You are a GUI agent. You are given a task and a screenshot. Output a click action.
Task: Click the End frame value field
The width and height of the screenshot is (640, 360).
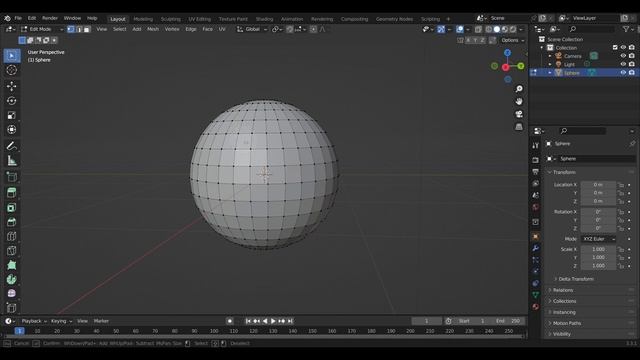tap(508, 321)
